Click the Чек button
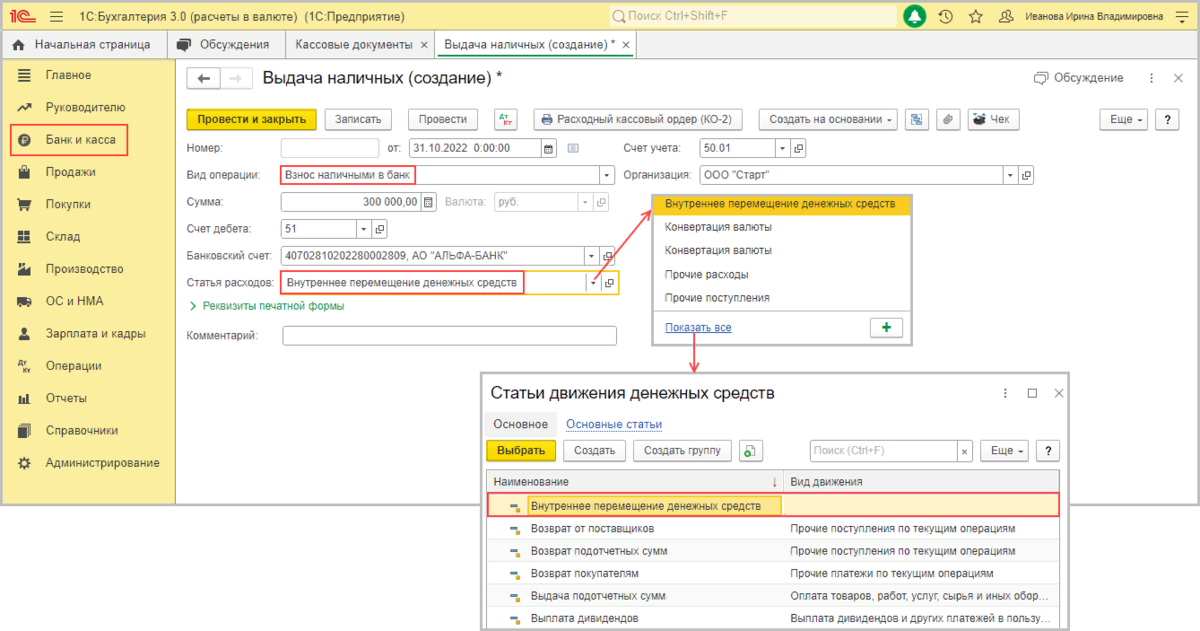 (994, 119)
